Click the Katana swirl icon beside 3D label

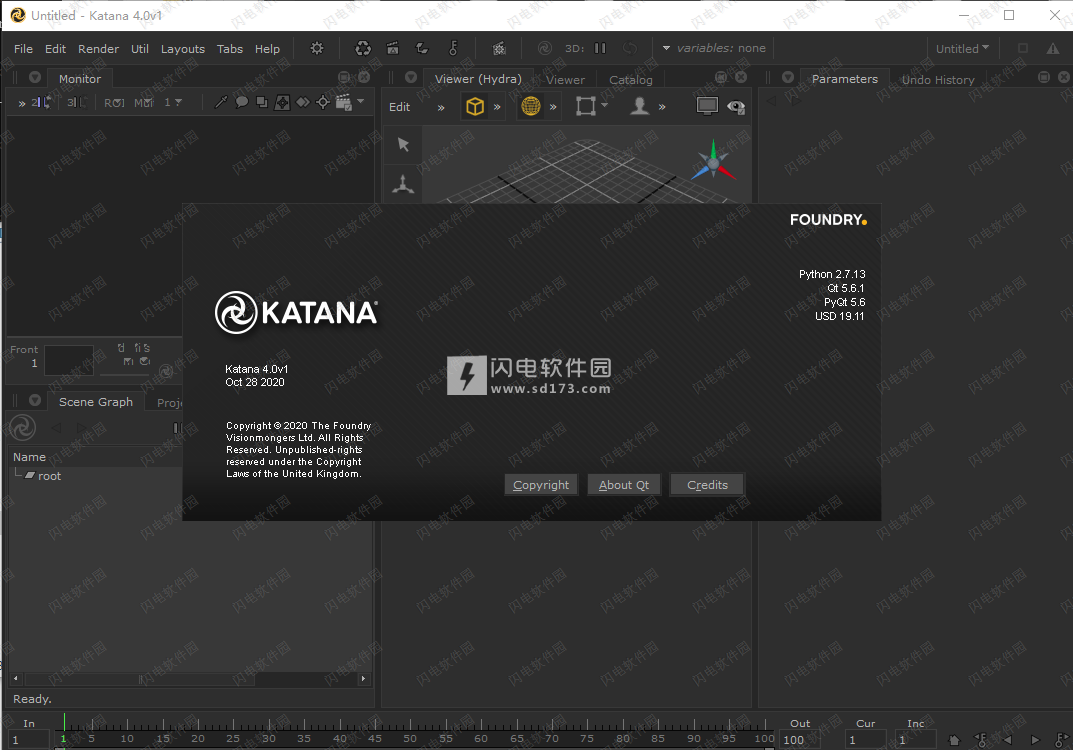tap(545, 48)
